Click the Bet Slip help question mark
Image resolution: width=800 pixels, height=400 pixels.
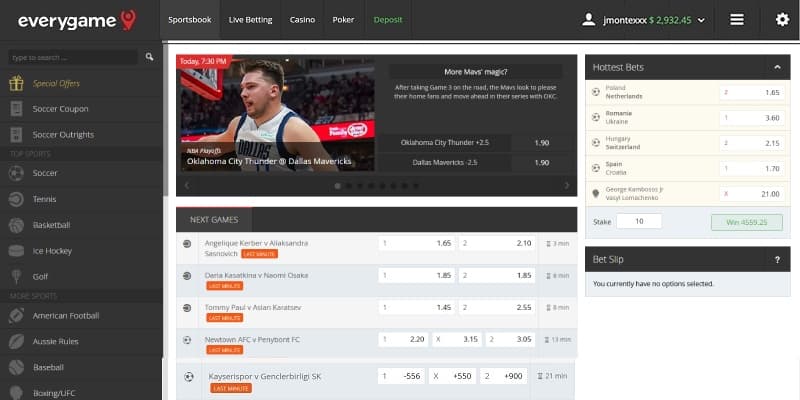(x=776, y=259)
